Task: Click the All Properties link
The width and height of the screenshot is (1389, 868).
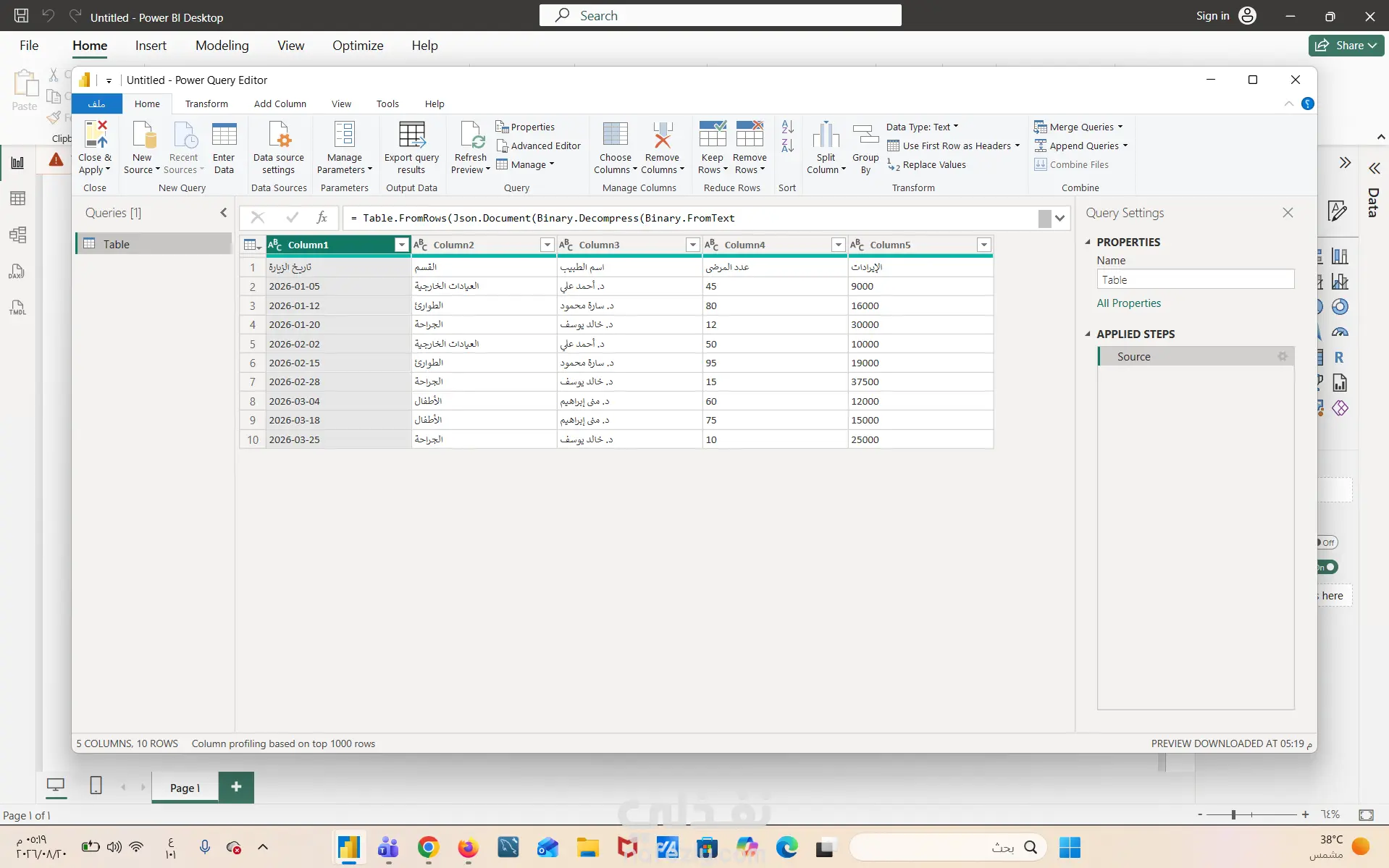Action: pyautogui.click(x=1128, y=303)
